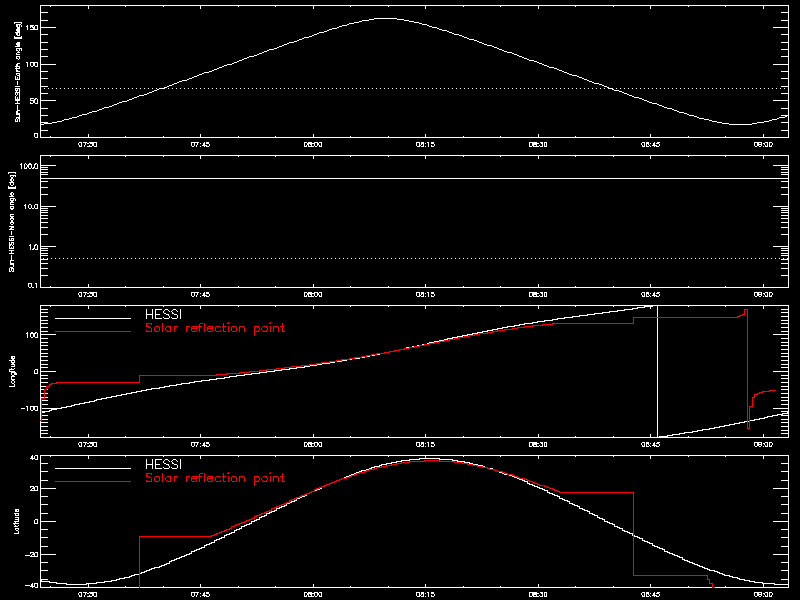The height and width of the screenshot is (600, 800).
Task: Click 'HESSI' legend text in Longitude plot
Action: pos(163,314)
